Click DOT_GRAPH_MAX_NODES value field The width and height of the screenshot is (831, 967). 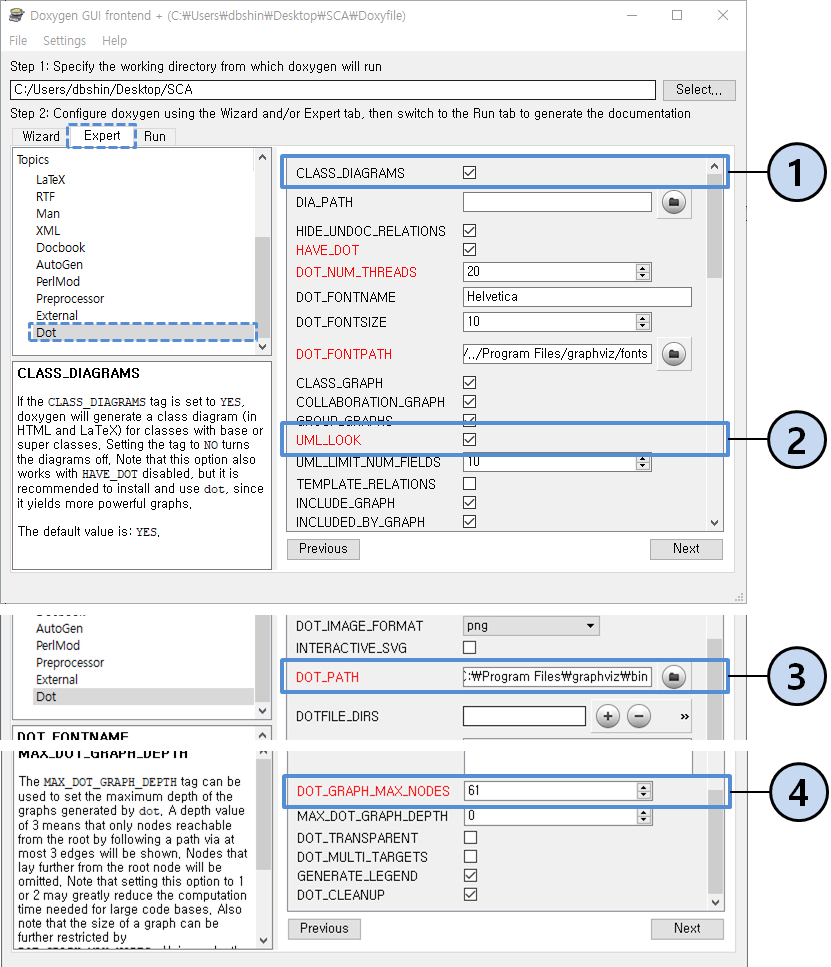[550, 791]
